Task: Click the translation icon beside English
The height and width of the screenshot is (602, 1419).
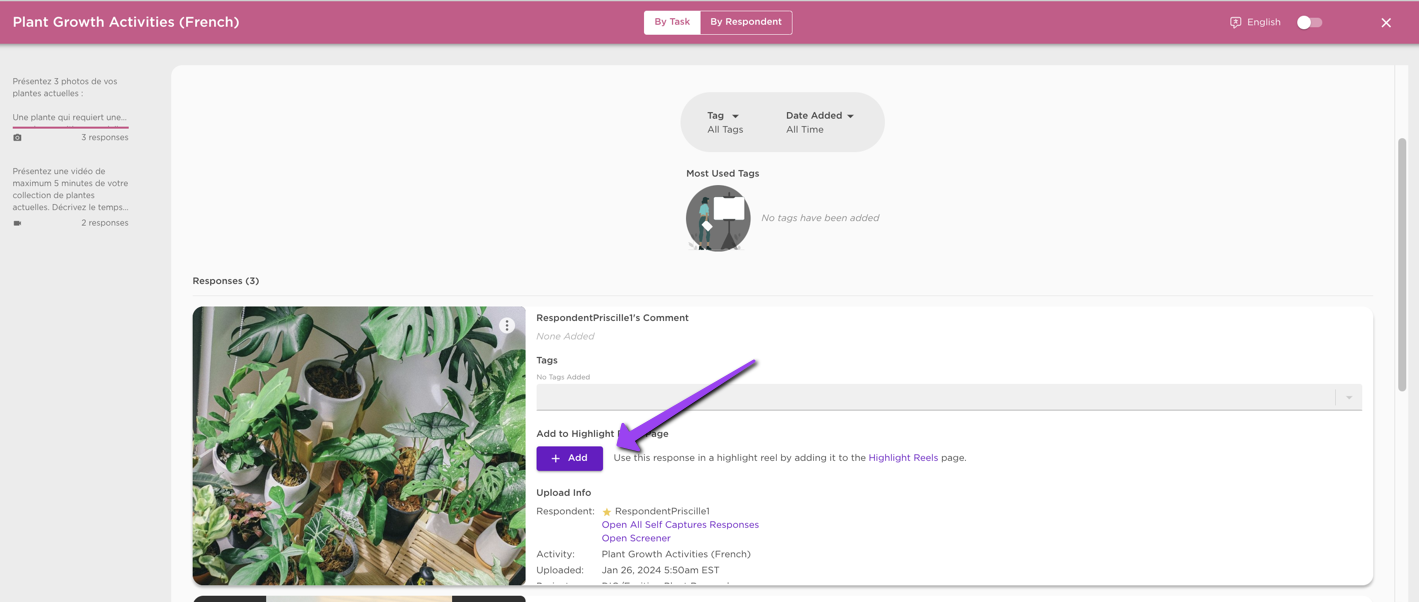Action: point(1235,22)
